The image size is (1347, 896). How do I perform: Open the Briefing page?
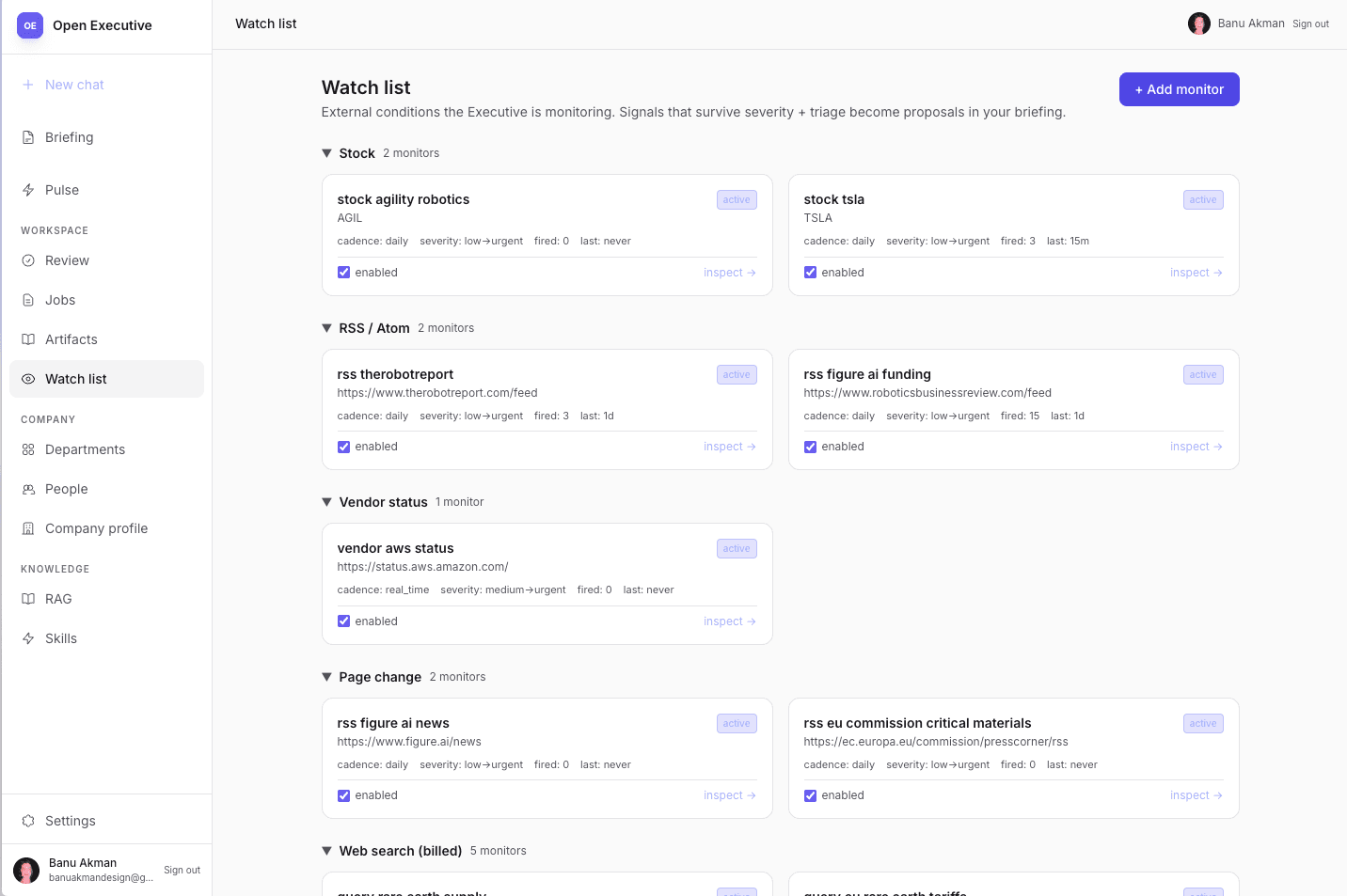coord(106,137)
